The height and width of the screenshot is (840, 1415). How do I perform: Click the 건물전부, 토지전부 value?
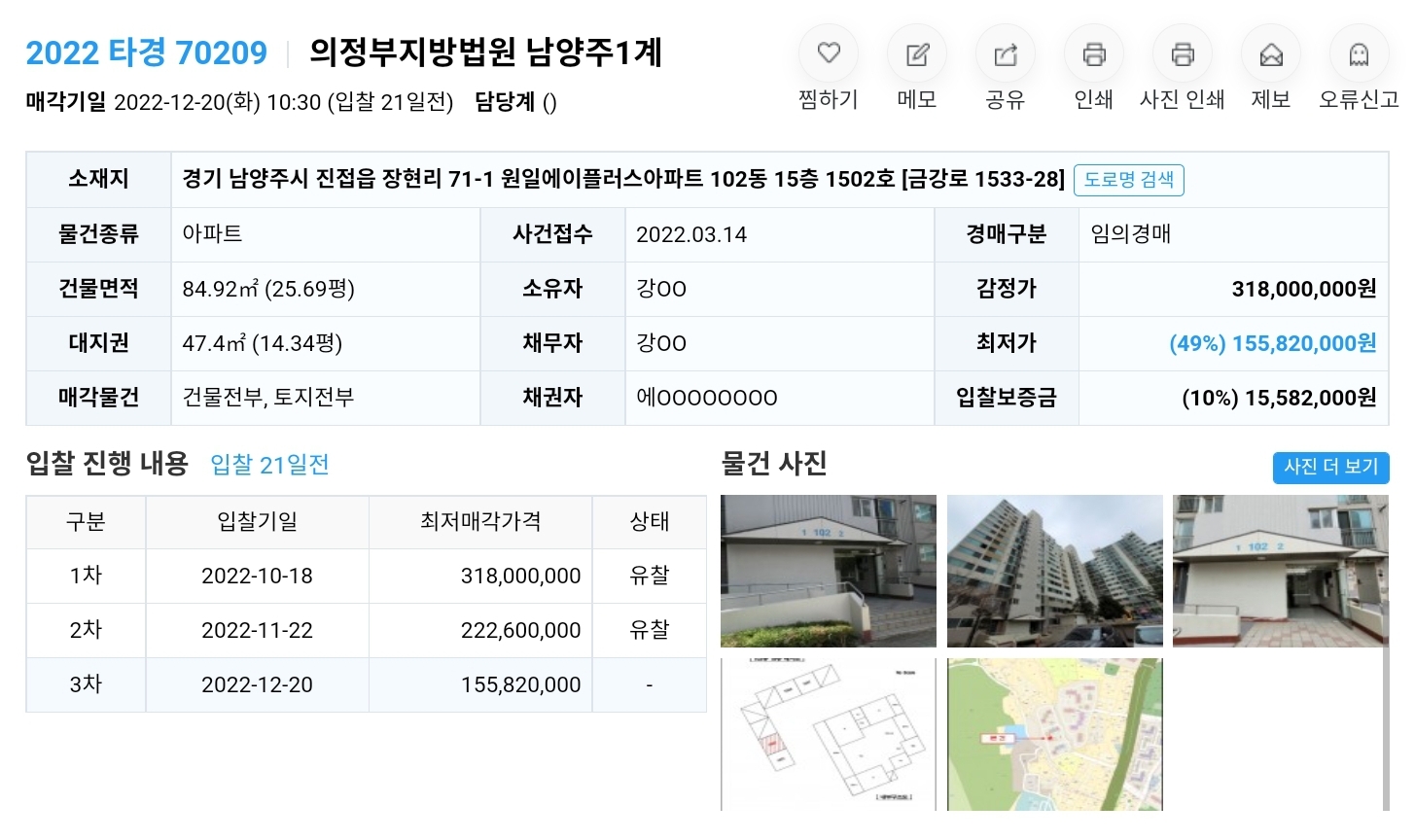tap(268, 398)
